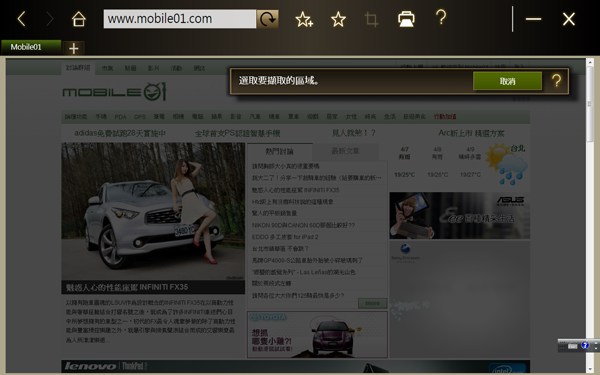The width and height of the screenshot is (600, 375).
Task: Open the lenovo ThinkPad banner
Action: coord(295,366)
